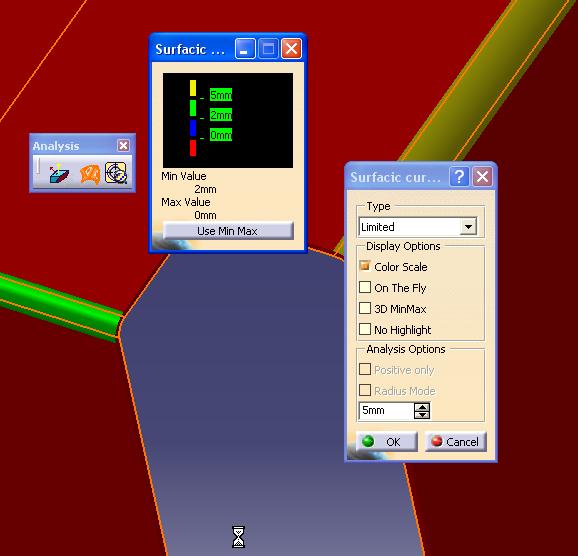Select the axis system icon in Analysis toolbar
Viewport: 578px width, 556px height.
(x=59, y=173)
